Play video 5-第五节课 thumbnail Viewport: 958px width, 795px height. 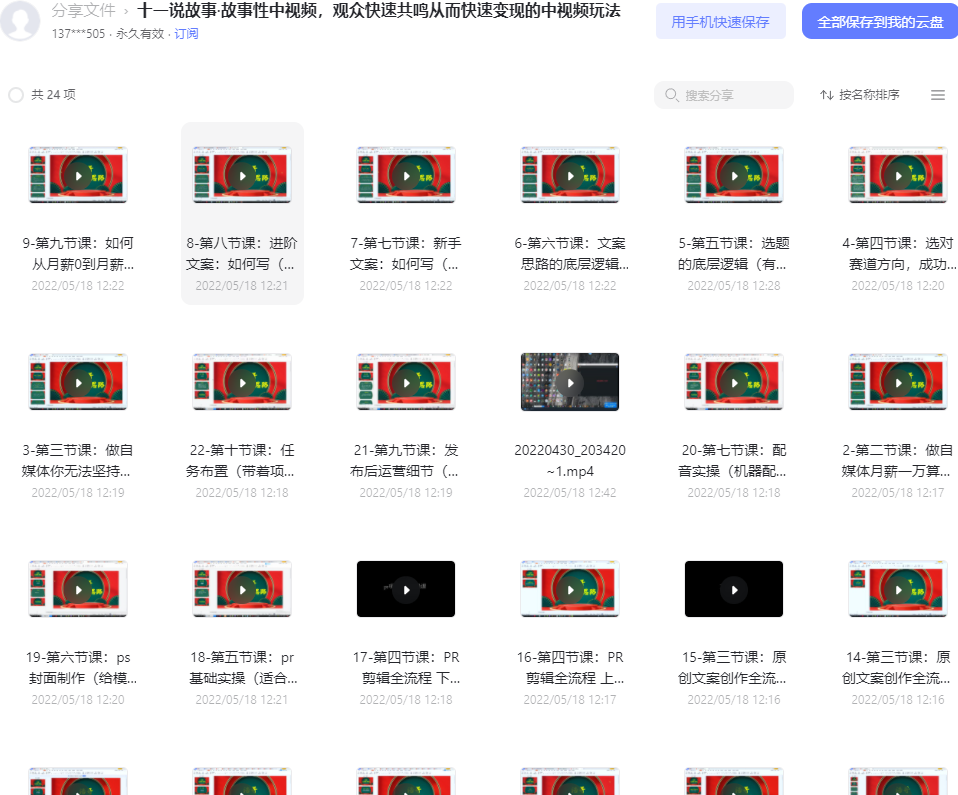click(x=734, y=175)
